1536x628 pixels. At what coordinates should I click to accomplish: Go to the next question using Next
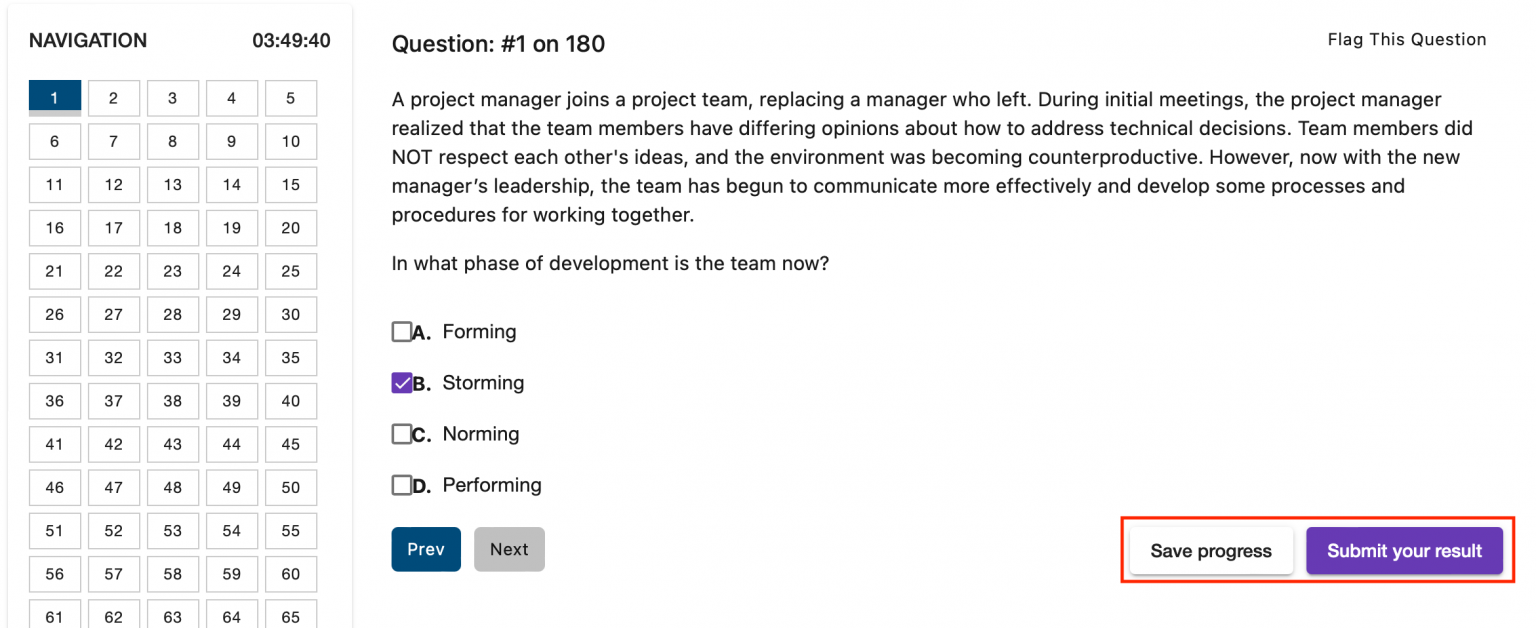pyautogui.click(x=509, y=549)
